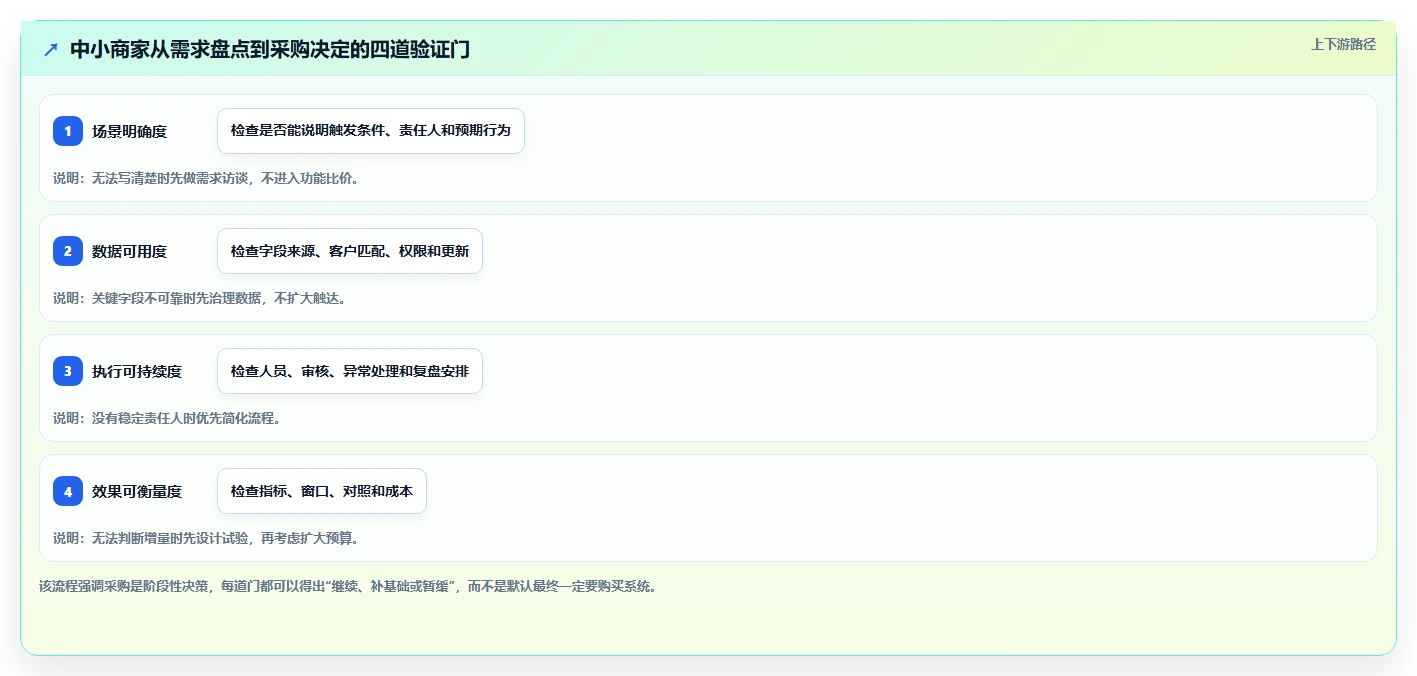Click the 效果可衡量度 step label

click(x=137, y=491)
